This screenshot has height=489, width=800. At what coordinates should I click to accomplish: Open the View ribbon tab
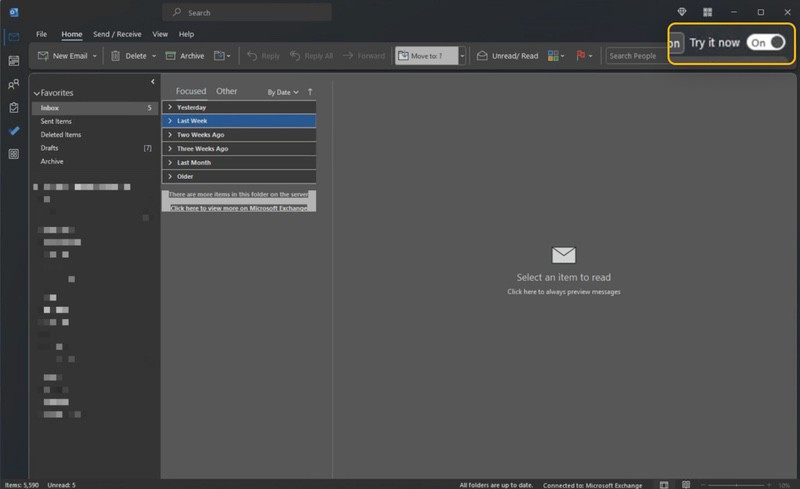160,34
